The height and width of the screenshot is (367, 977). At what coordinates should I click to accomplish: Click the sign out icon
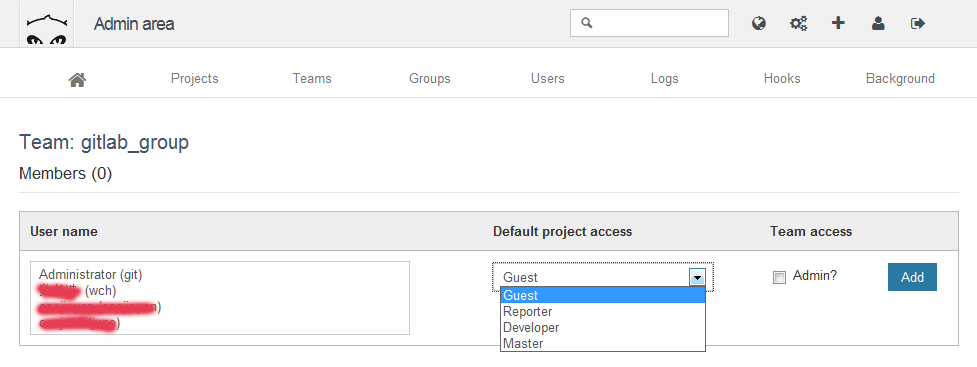click(x=918, y=24)
